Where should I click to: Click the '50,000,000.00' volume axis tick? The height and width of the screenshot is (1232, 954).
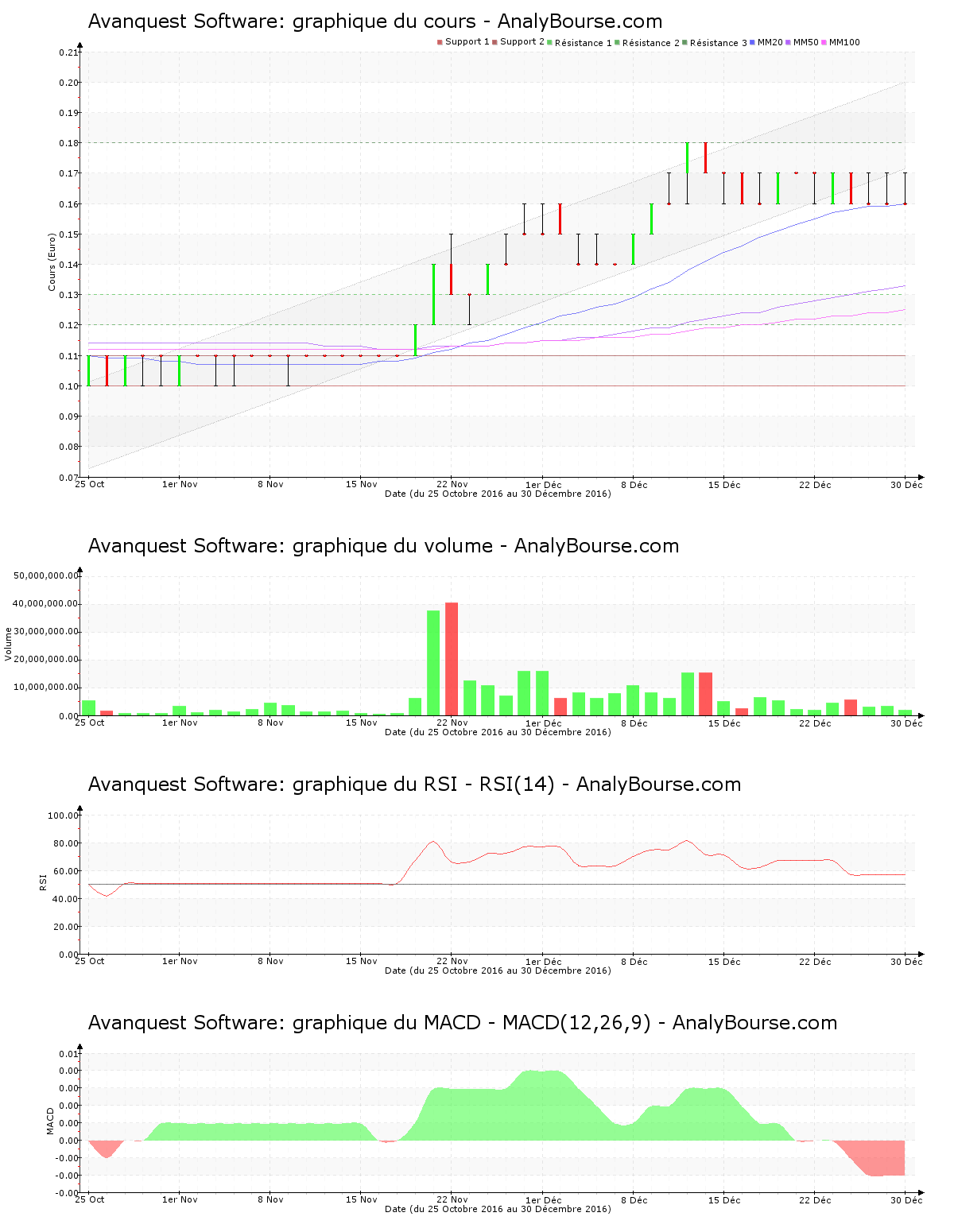(46, 575)
